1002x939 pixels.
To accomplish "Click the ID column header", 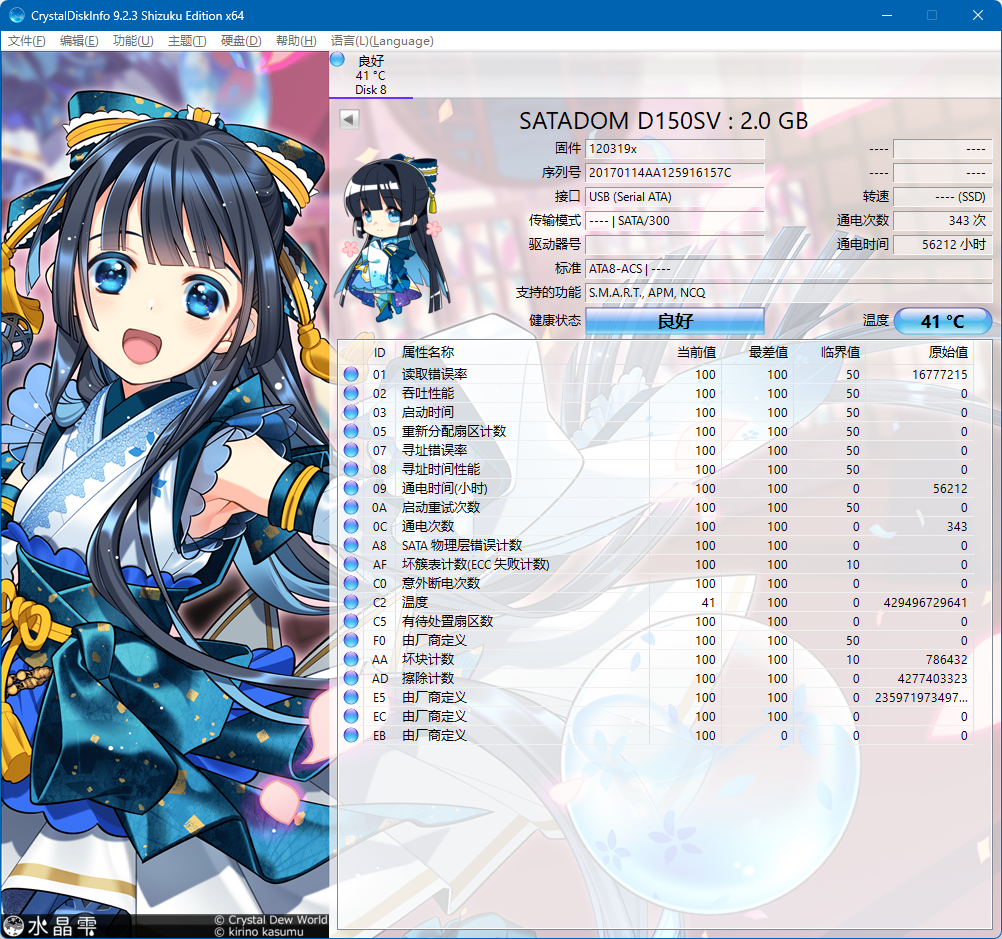I will pyautogui.click(x=380, y=353).
